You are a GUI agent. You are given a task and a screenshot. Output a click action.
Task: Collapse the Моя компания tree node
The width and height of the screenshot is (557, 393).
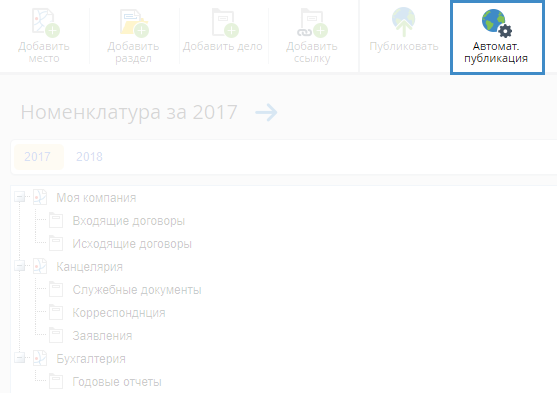pyautogui.click(x=20, y=197)
